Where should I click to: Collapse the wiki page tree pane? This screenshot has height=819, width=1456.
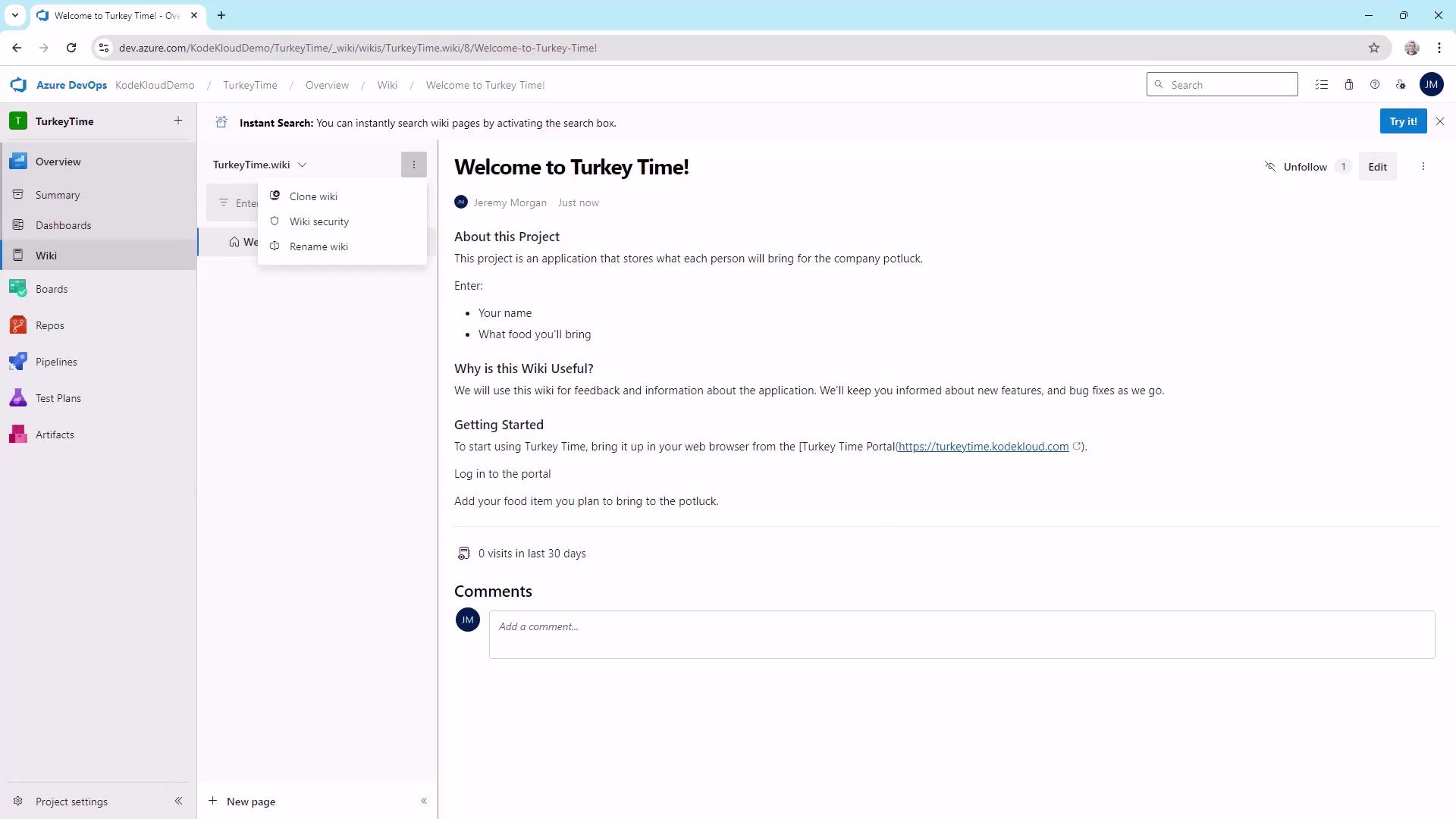(424, 801)
